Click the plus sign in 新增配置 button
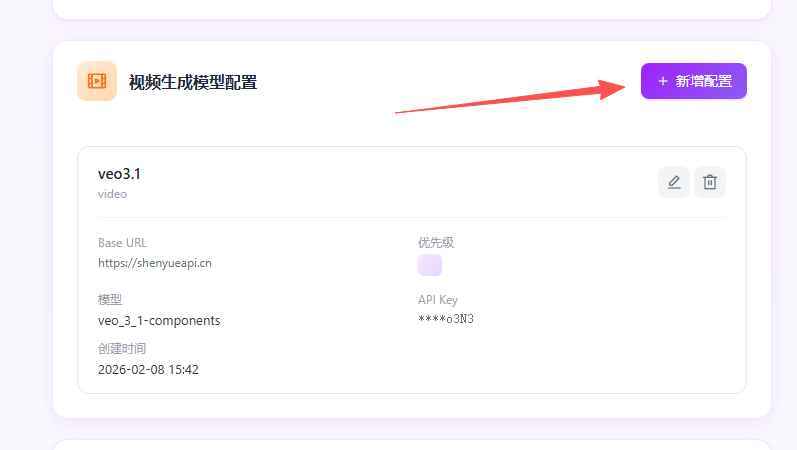Image resolution: width=797 pixels, height=450 pixels. (662, 81)
